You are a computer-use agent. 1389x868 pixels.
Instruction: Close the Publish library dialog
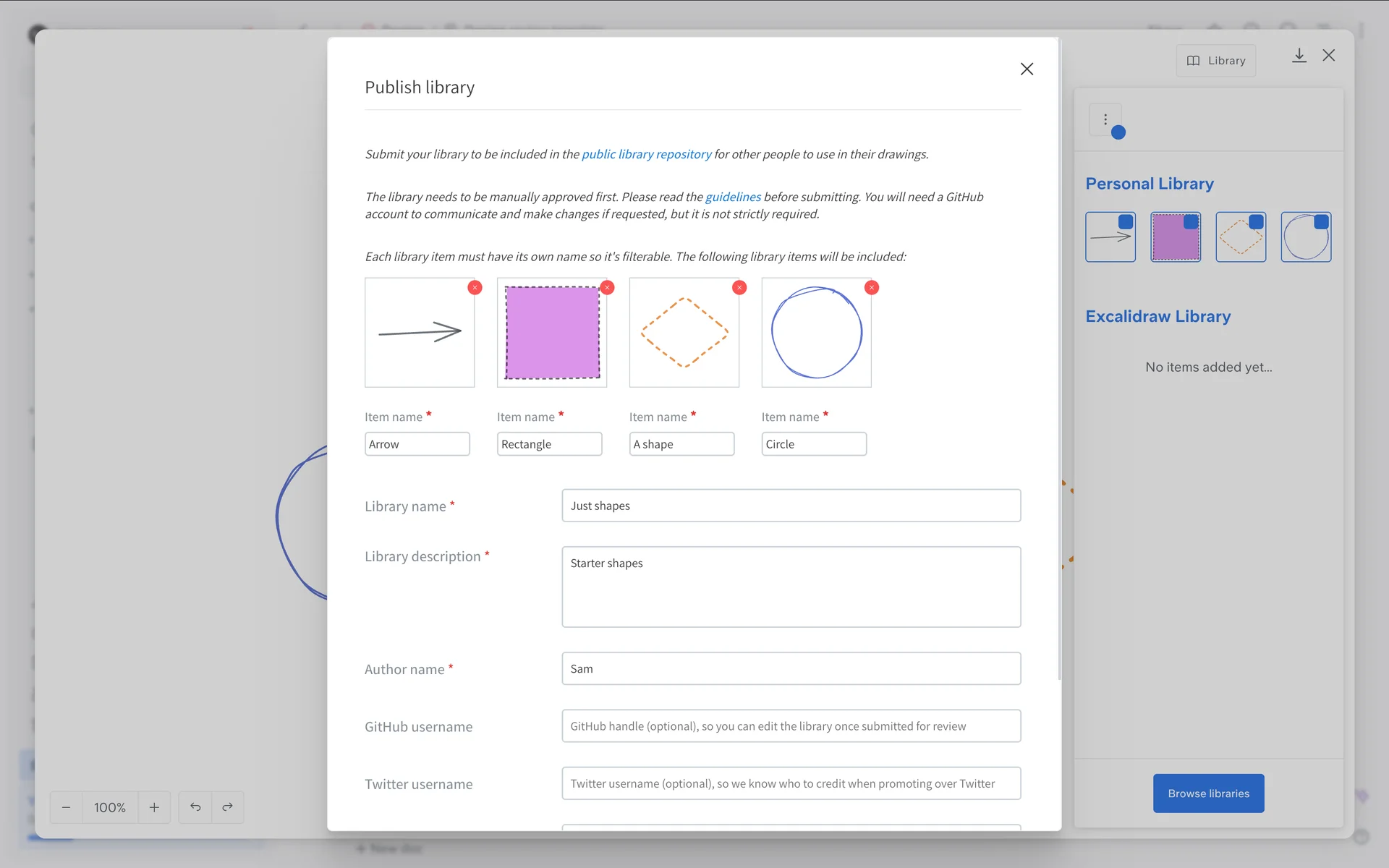coord(1027,69)
